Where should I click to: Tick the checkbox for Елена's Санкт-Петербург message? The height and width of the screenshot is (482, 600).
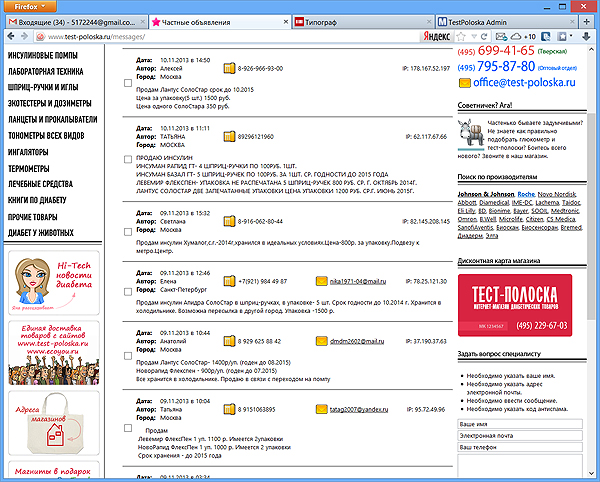point(128,292)
